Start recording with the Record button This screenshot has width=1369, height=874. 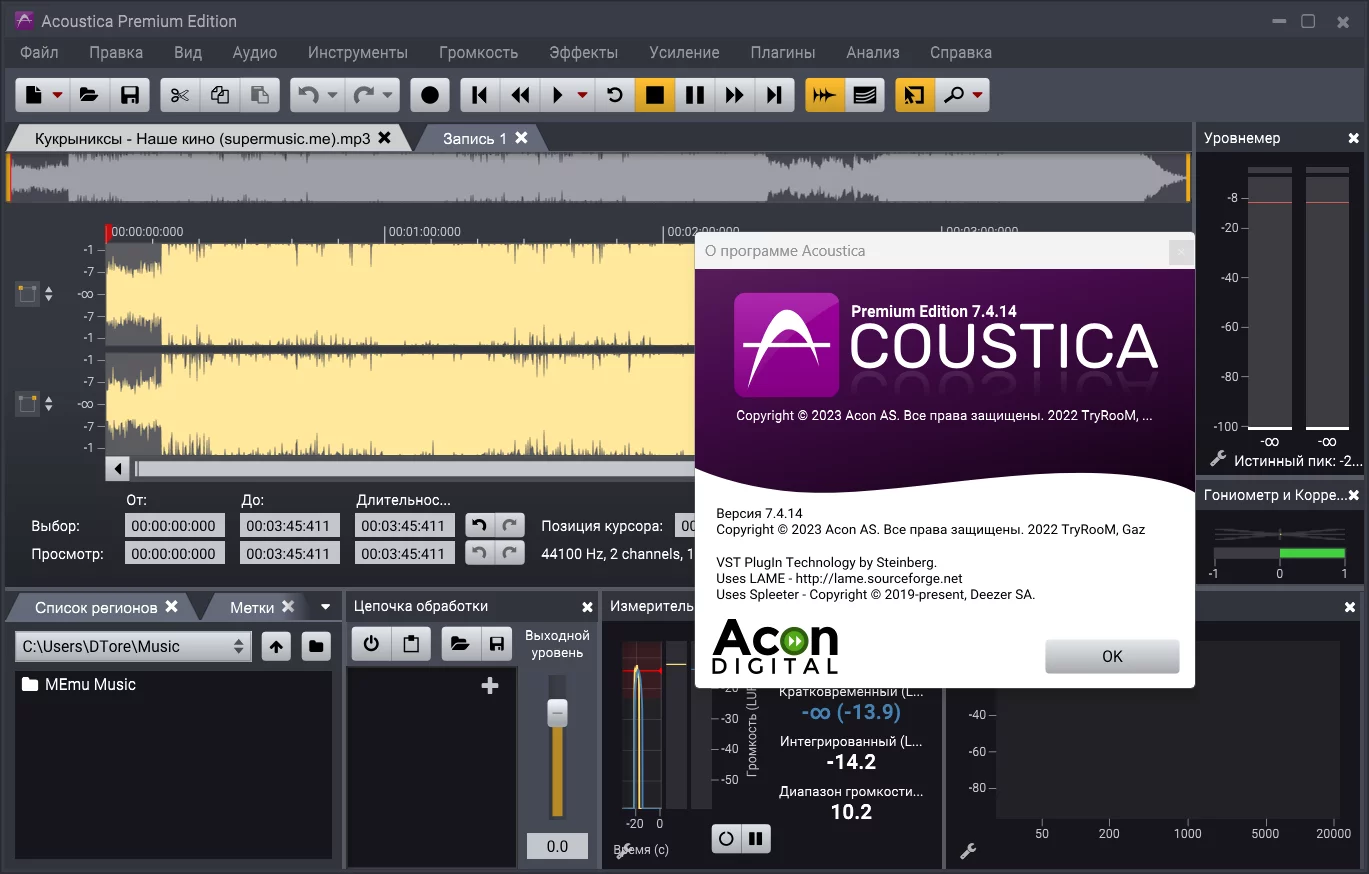(430, 95)
